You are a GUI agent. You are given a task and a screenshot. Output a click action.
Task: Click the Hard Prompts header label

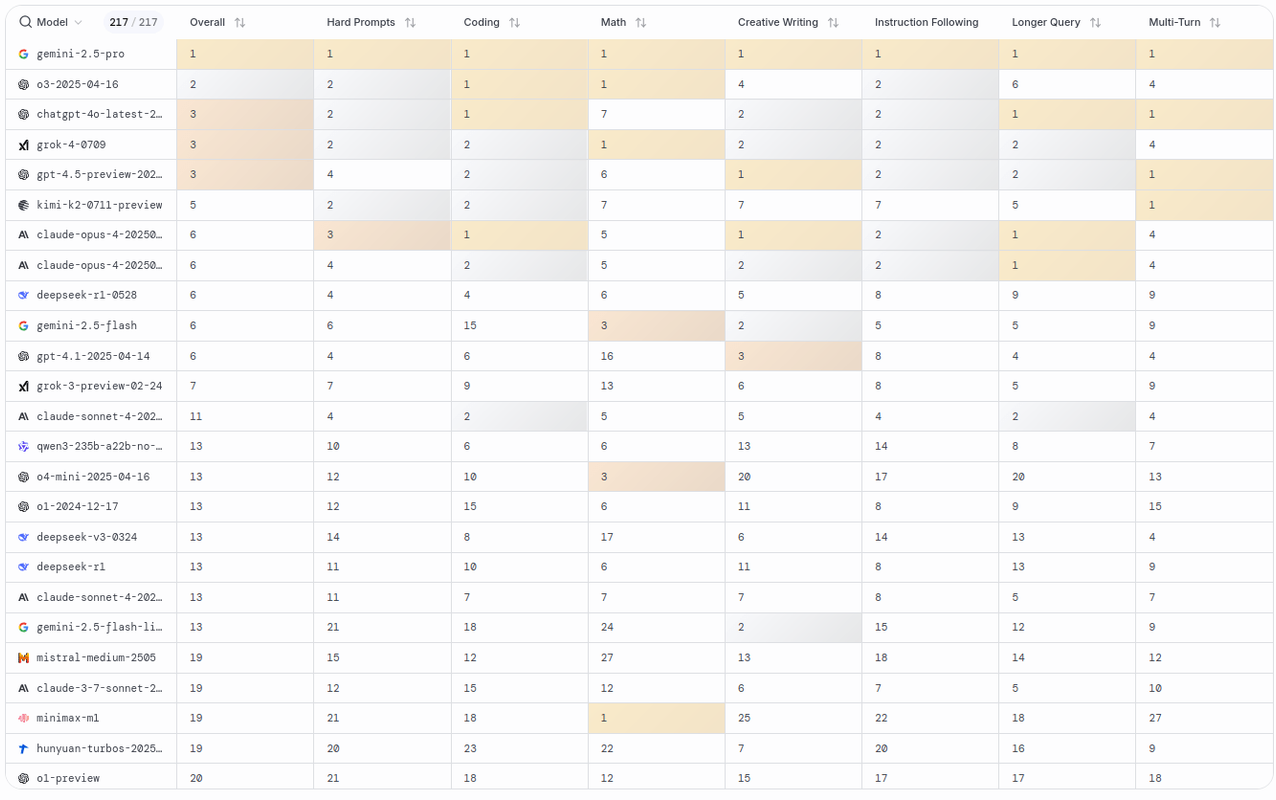click(x=361, y=22)
